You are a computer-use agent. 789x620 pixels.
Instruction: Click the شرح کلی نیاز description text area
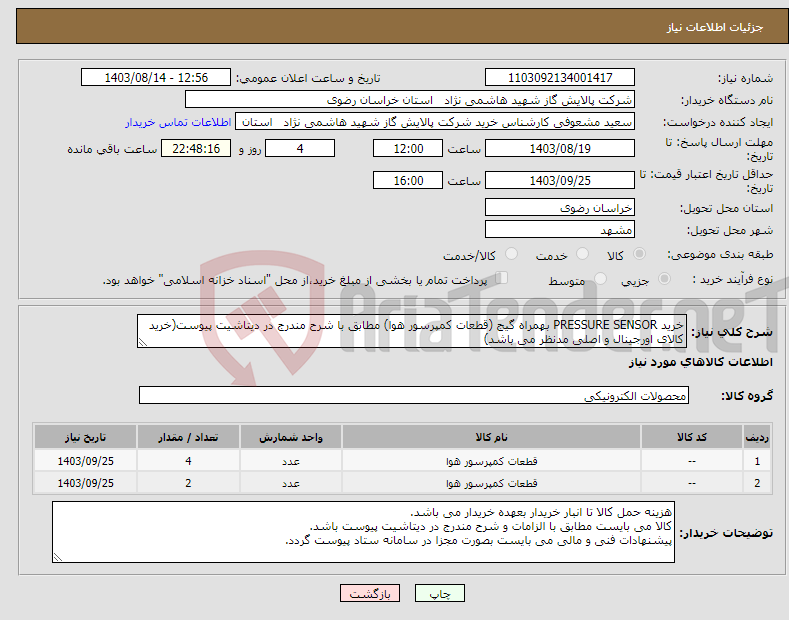pyautogui.click(x=412, y=332)
